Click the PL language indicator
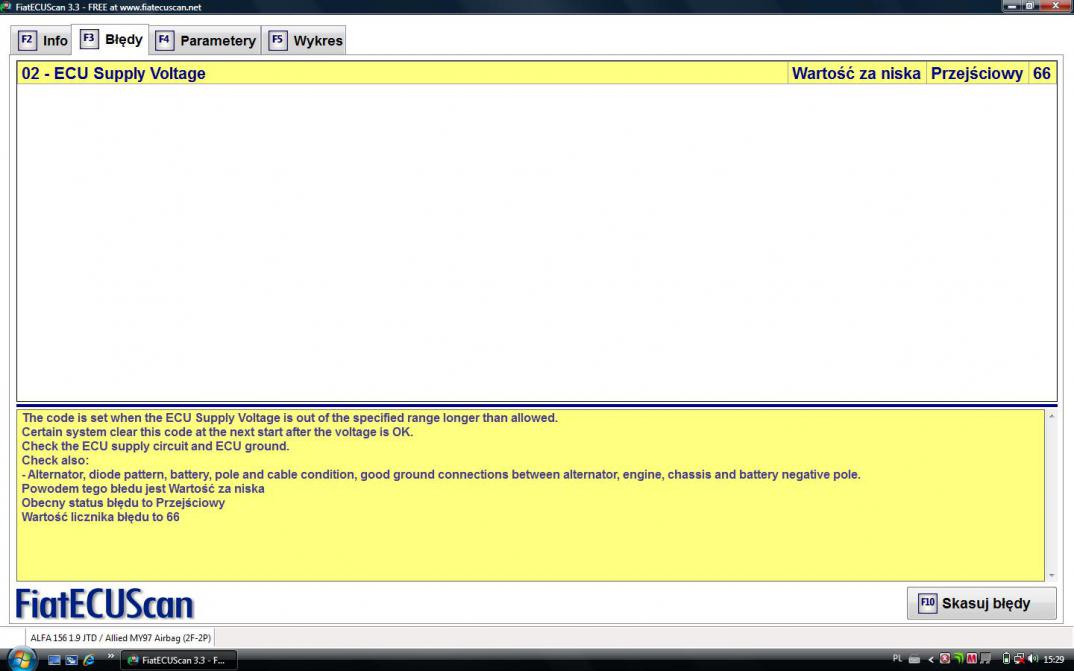The height and width of the screenshot is (671, 1074). pos(897,659)
